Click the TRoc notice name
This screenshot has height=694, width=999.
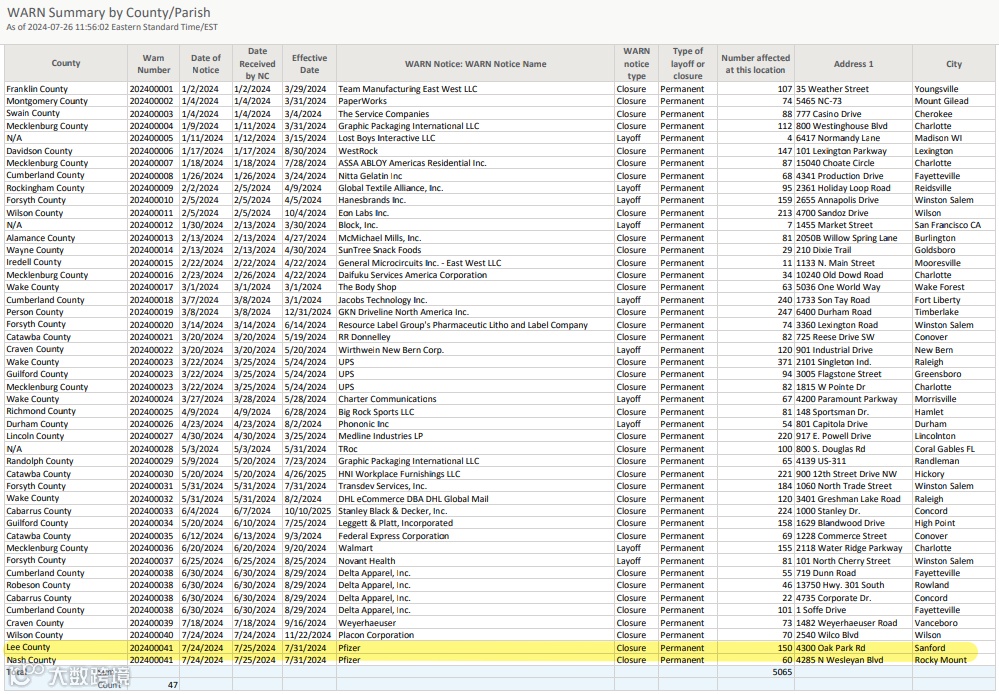pos(347,449)
